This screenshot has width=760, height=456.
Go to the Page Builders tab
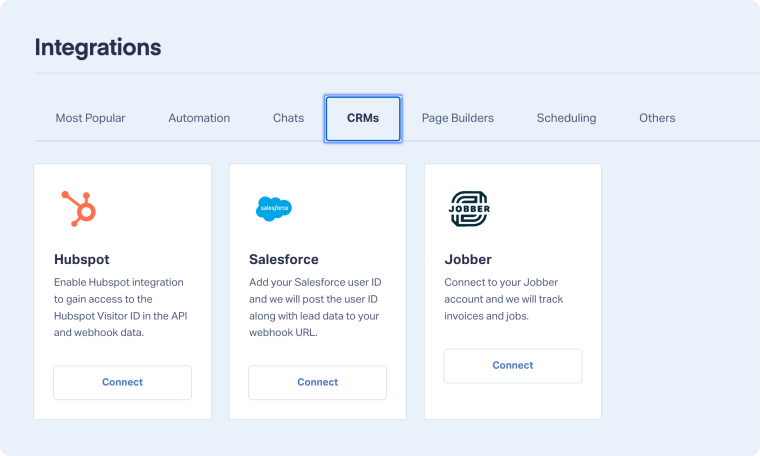458,118
